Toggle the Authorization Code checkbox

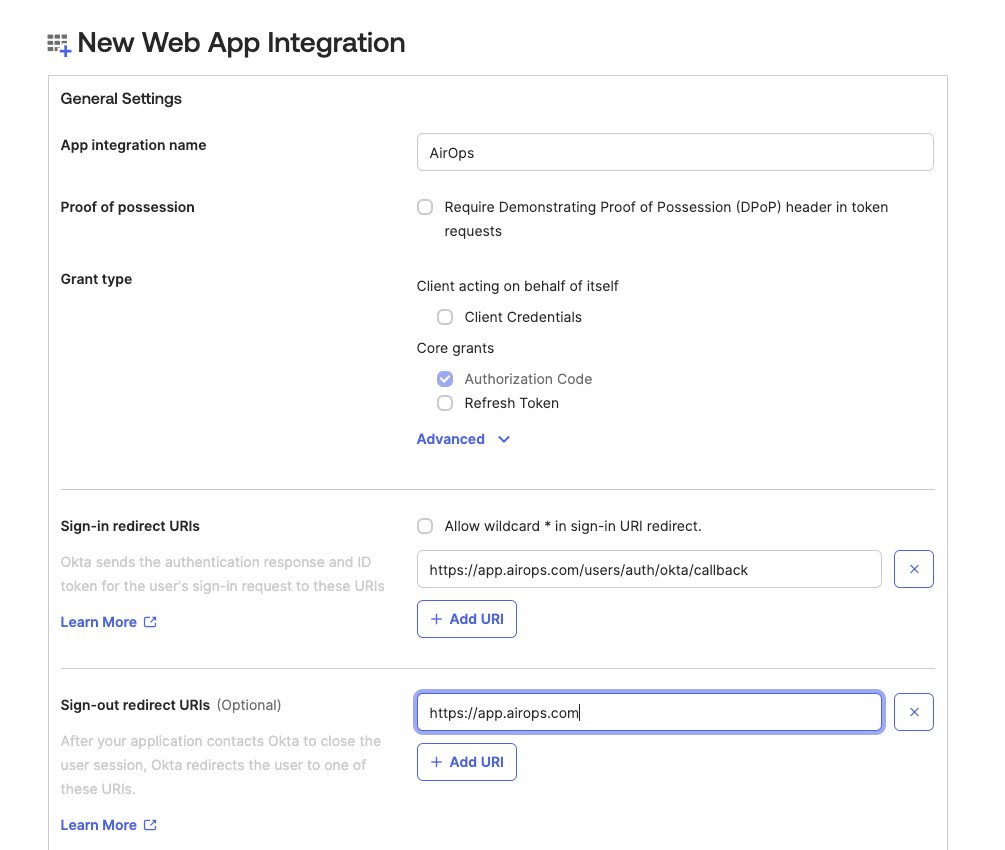445,379
